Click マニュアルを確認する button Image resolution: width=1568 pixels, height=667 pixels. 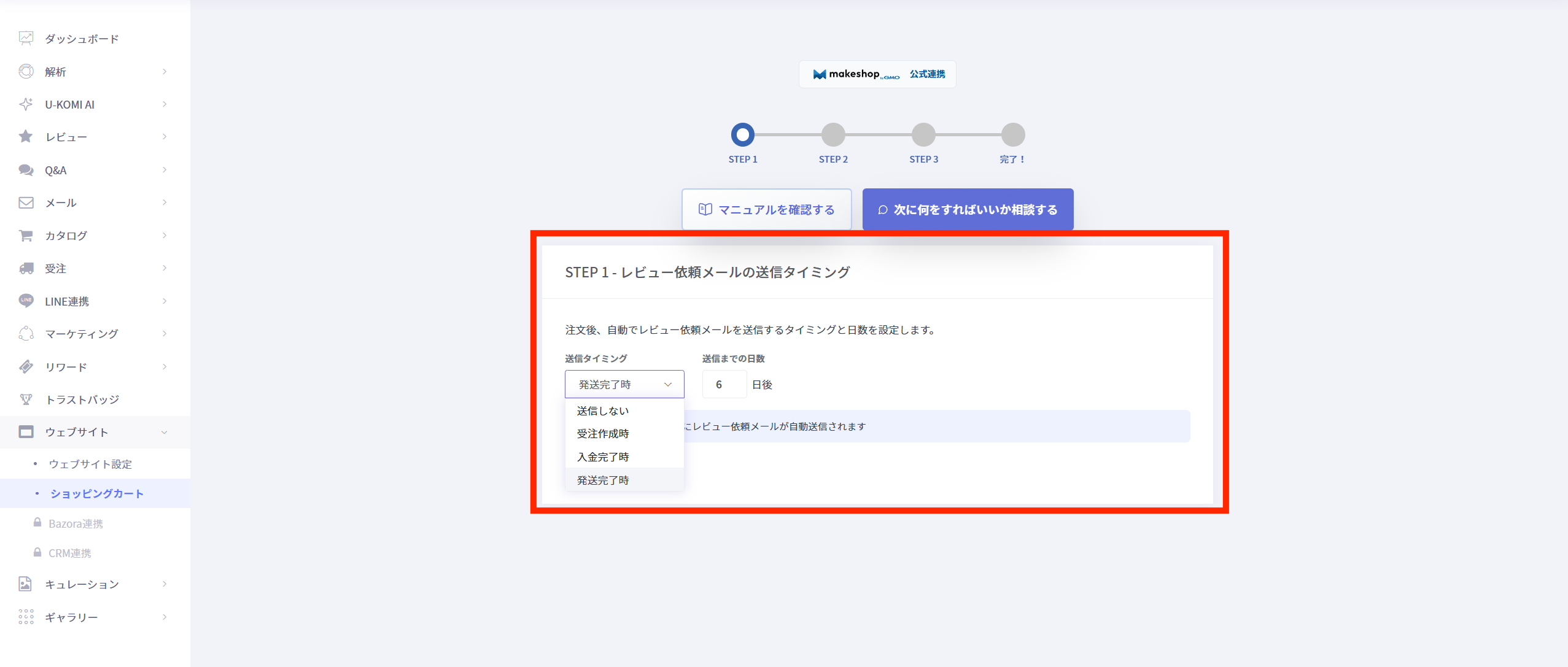[766, 210]
